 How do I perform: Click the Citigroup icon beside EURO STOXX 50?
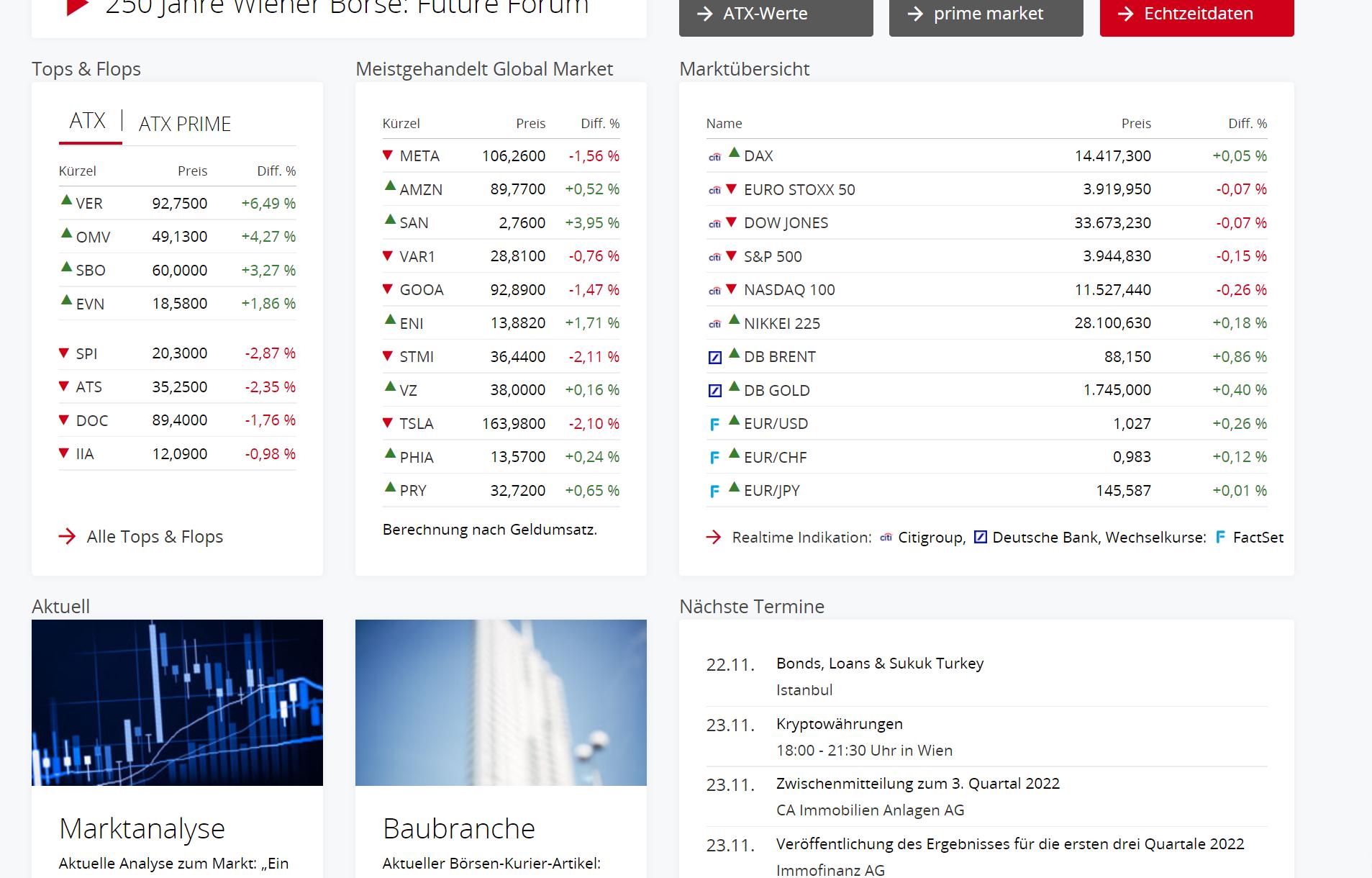(x=714, y=190)
